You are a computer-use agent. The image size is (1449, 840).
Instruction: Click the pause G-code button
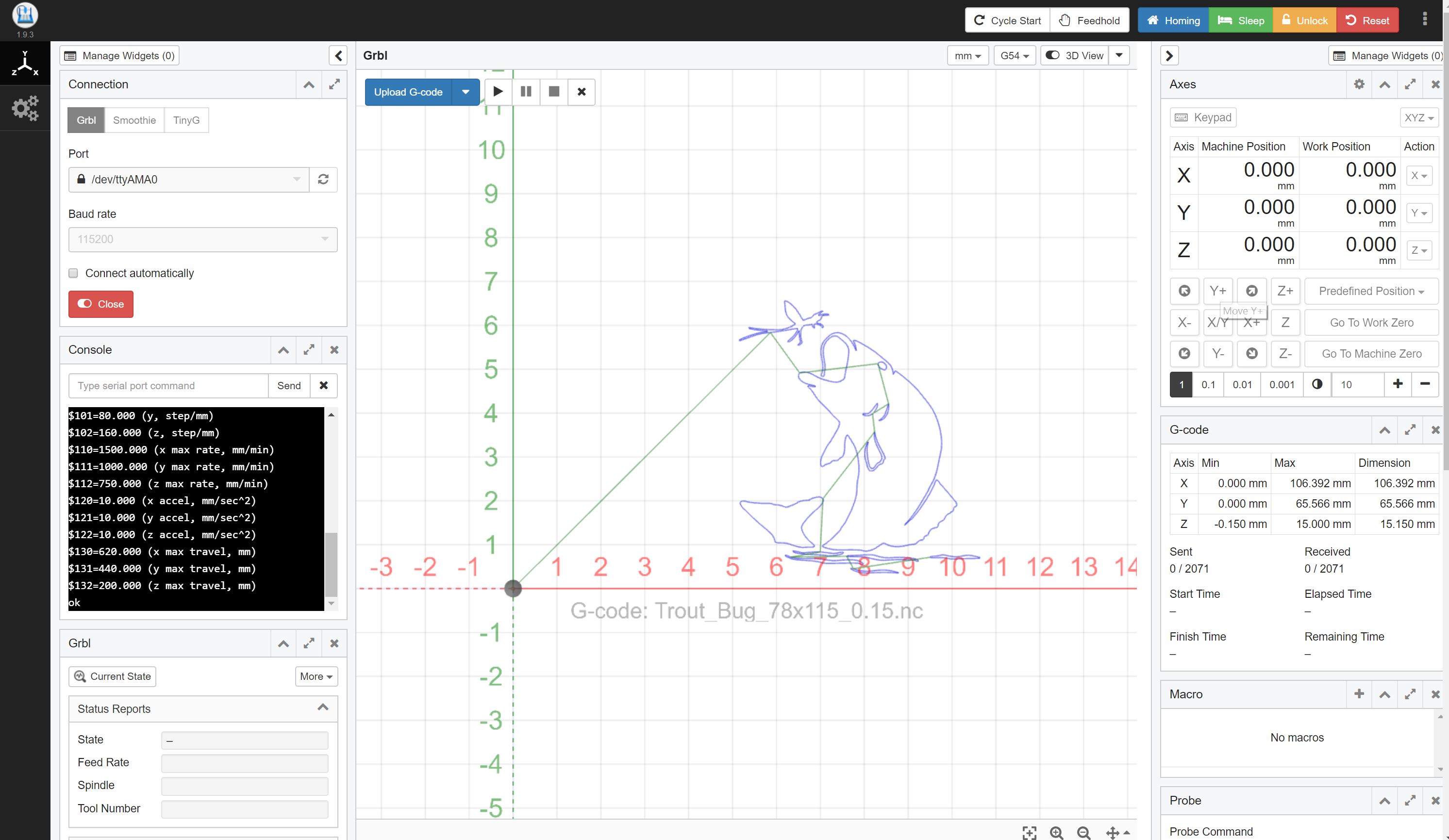pos(526,91)
